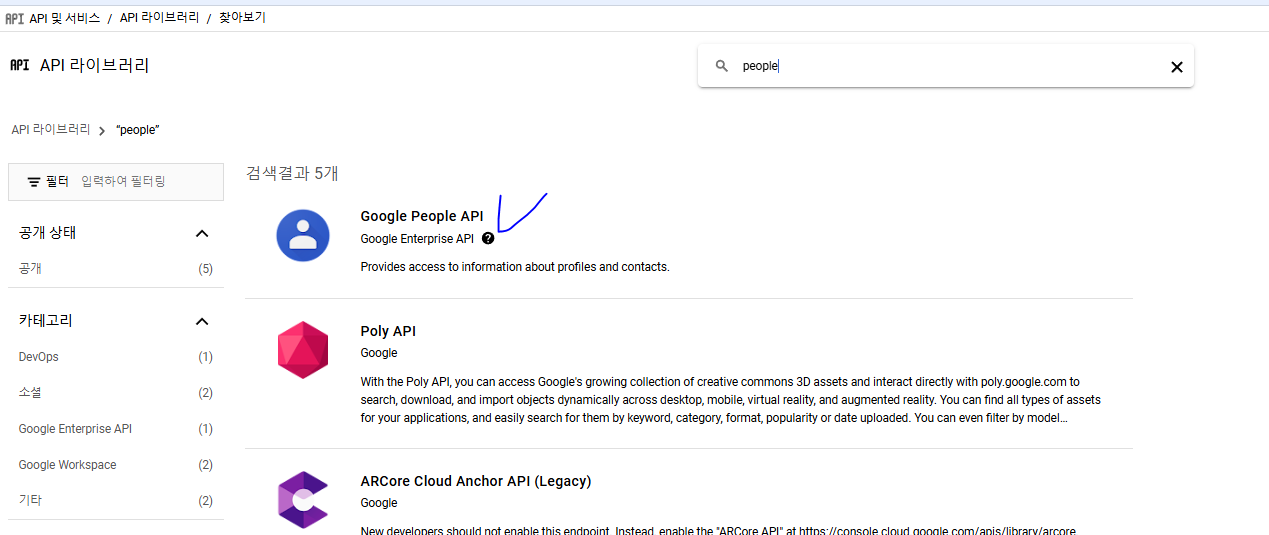1269x535 pixels.
Task: Click the help icon beside Google Enterprise API
Action: pos(487,239)
